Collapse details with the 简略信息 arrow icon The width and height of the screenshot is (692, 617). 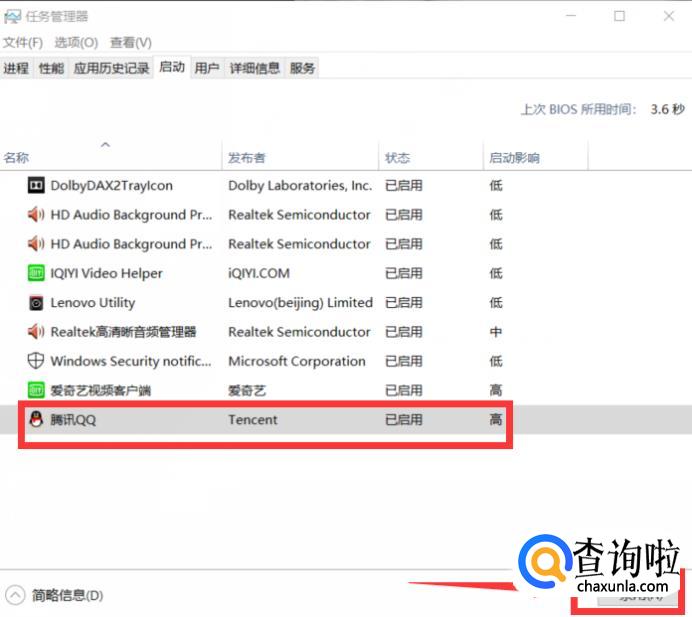(15, 595)
